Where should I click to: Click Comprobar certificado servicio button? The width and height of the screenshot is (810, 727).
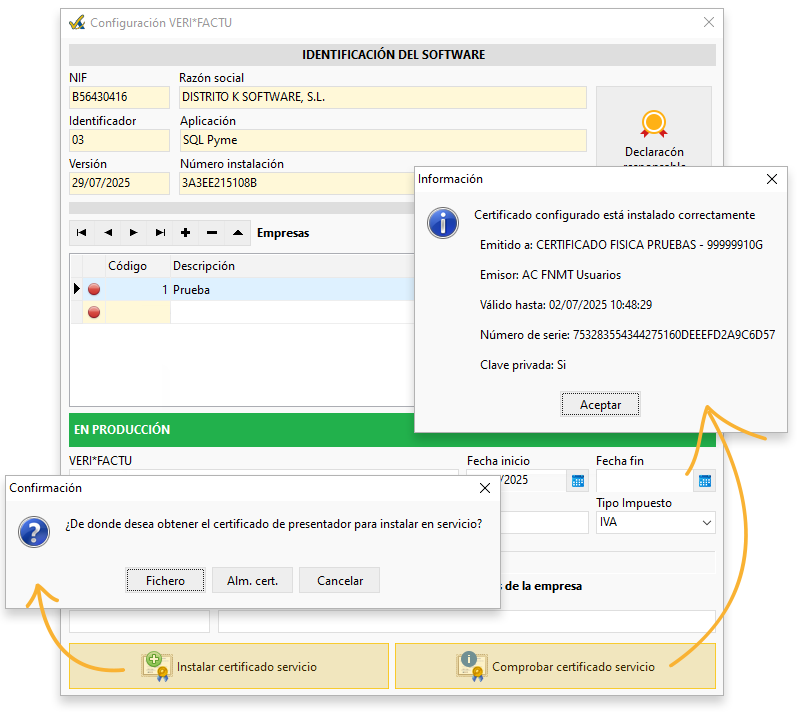click(555, 666)
